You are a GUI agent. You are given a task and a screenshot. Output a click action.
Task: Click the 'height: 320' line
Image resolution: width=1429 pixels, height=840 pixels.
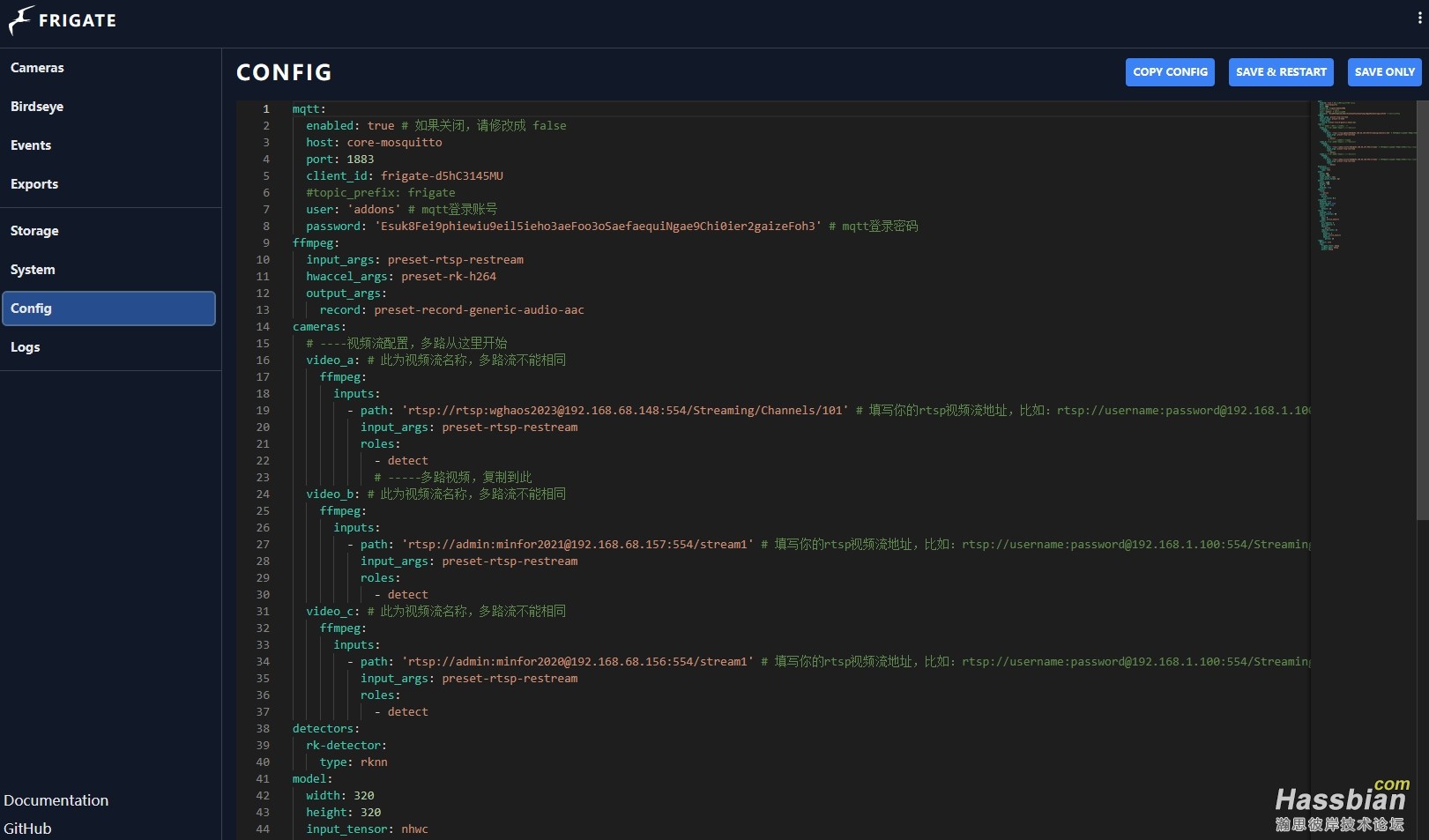coord(344,813)
